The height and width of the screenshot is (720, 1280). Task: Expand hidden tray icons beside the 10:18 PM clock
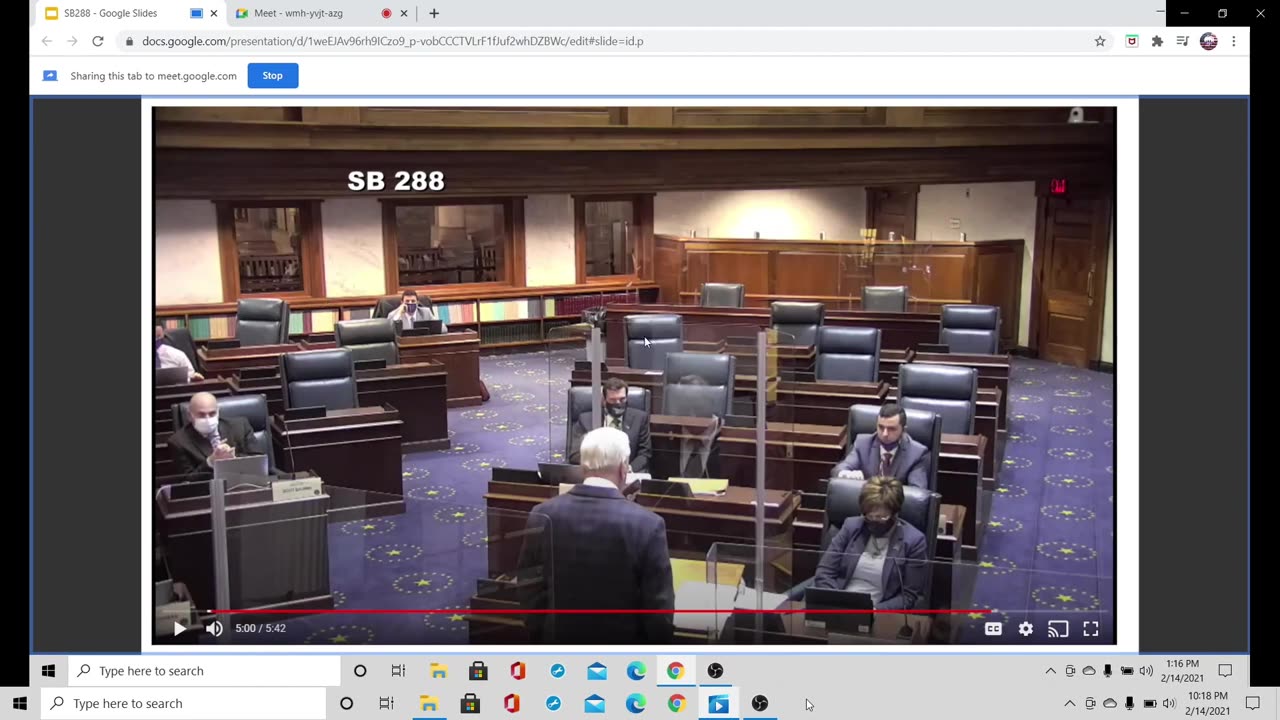1069,704
